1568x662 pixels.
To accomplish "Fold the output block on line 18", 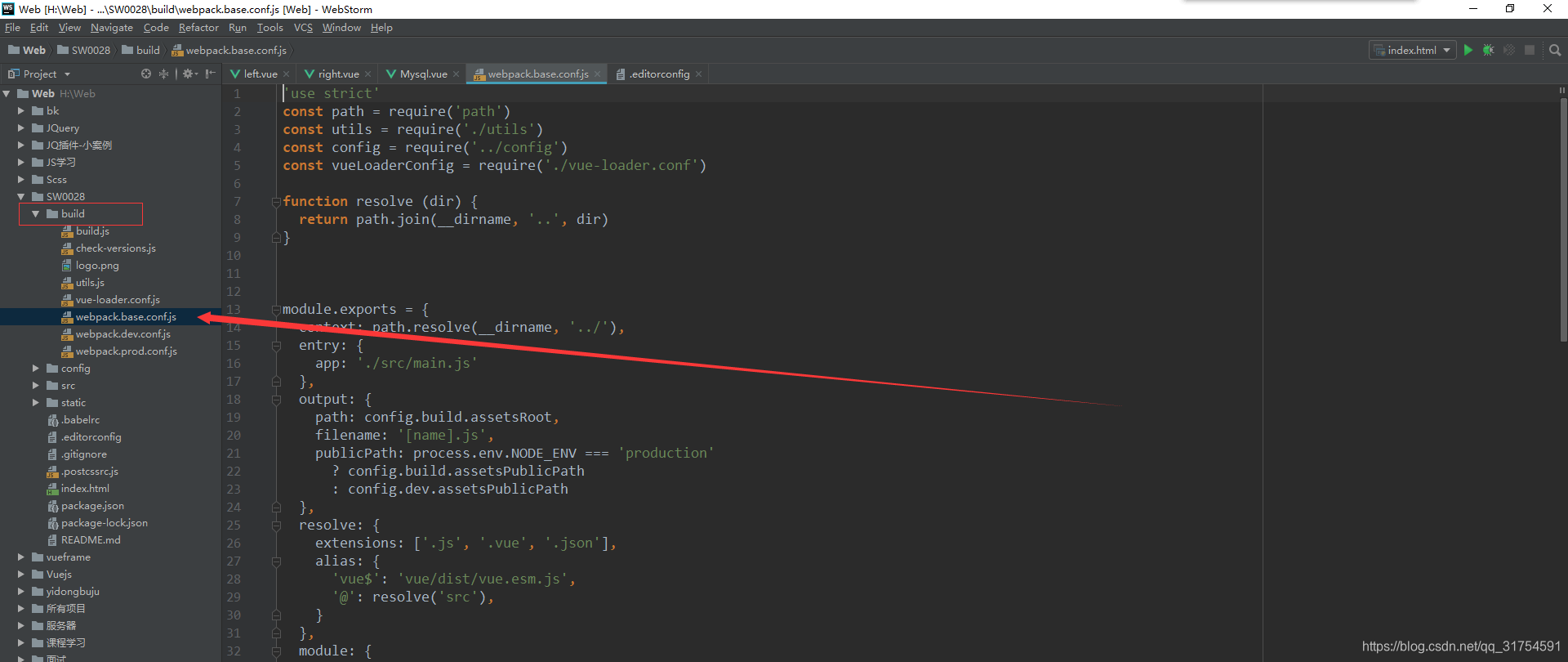I will (x=276, y=399).
